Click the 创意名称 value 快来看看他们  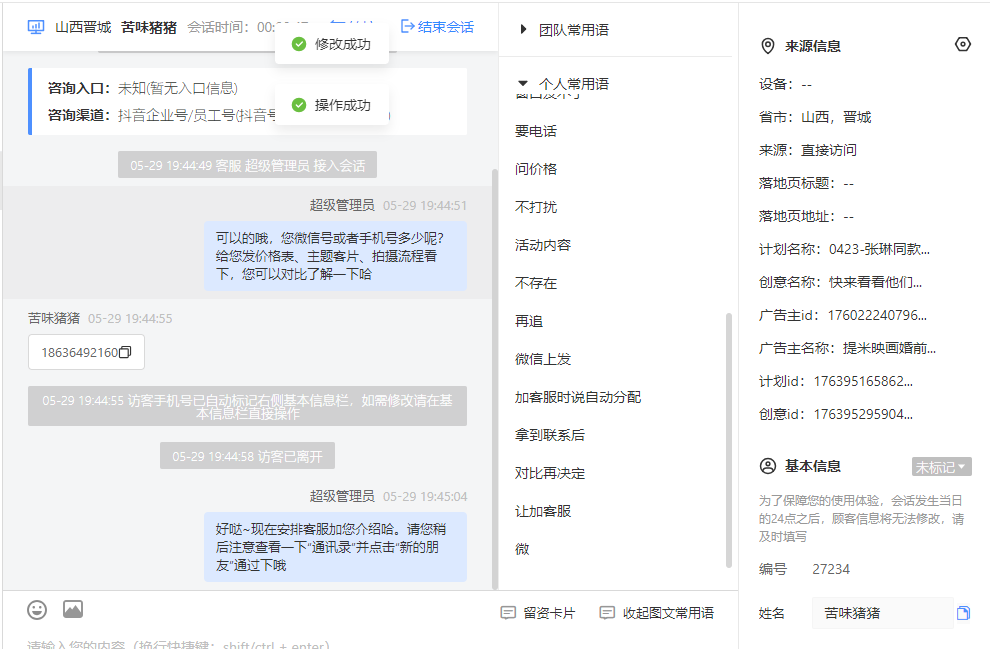[875, 282]
